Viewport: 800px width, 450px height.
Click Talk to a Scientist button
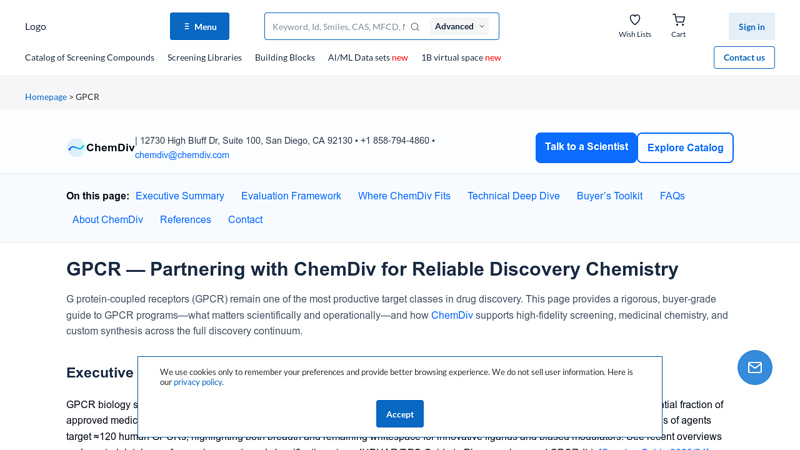[x=586, y=147]
